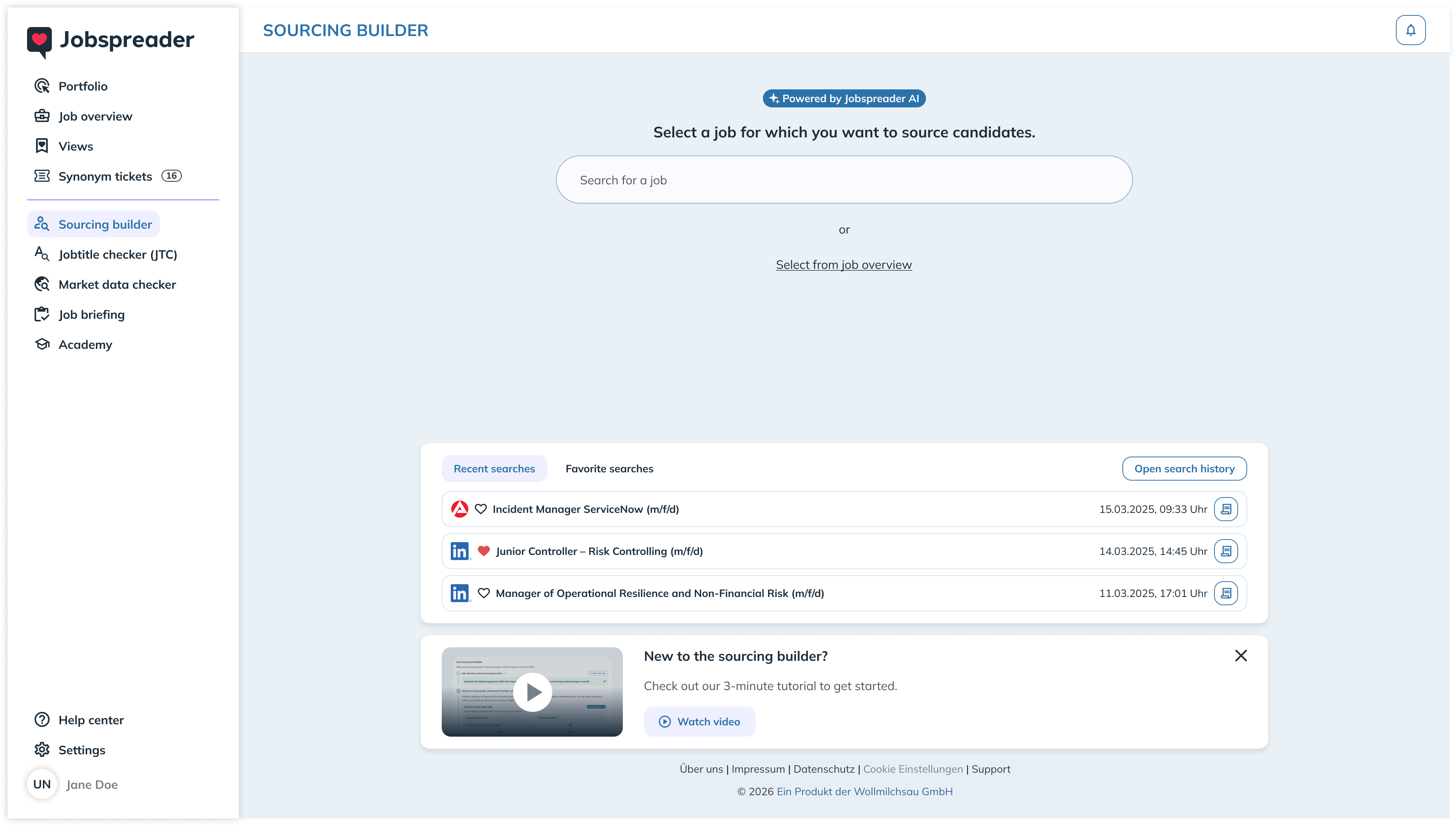Viewport: 1456px width, 826px height.
Task: Click the 15.03.2025, 09:33 Uhr timestamp
Action: point(1153,509)
